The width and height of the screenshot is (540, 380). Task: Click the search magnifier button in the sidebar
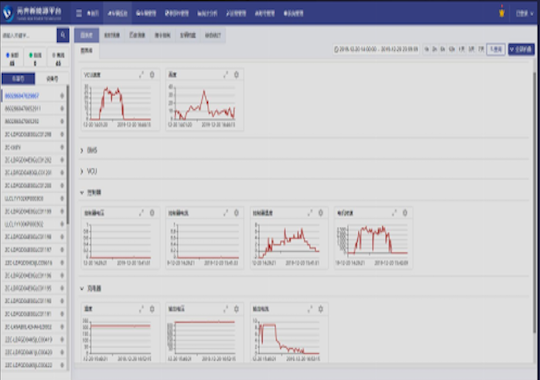[x=63, y=35]
